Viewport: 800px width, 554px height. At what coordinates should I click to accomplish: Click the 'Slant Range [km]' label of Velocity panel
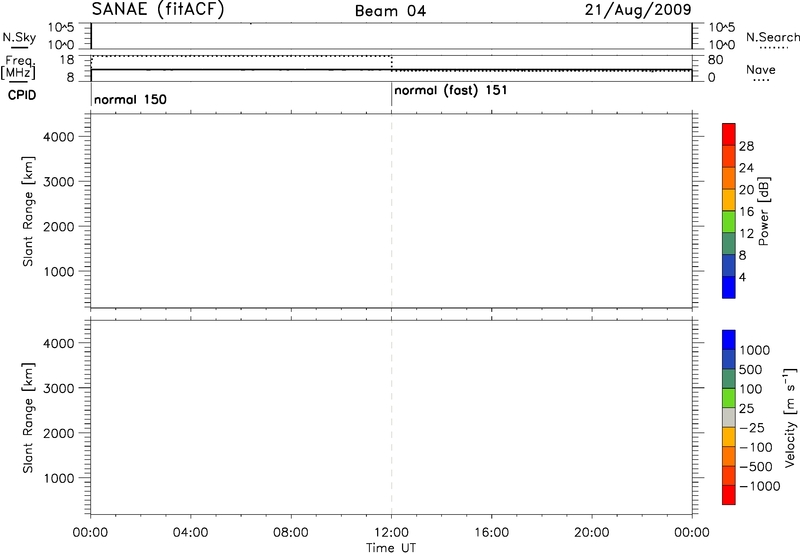pyautogui.click(x=28, y=418)
